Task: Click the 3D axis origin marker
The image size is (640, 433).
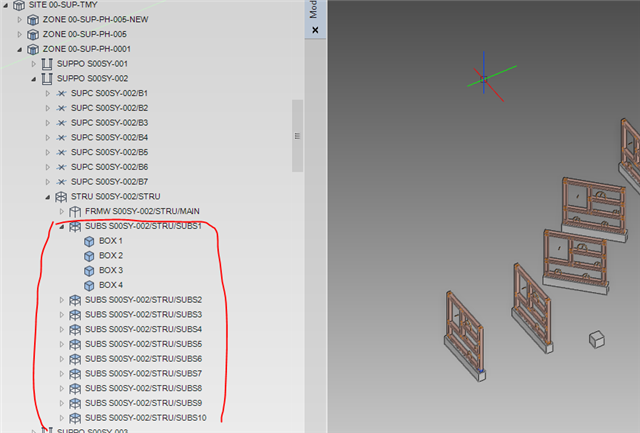Action: coord(484,80)
